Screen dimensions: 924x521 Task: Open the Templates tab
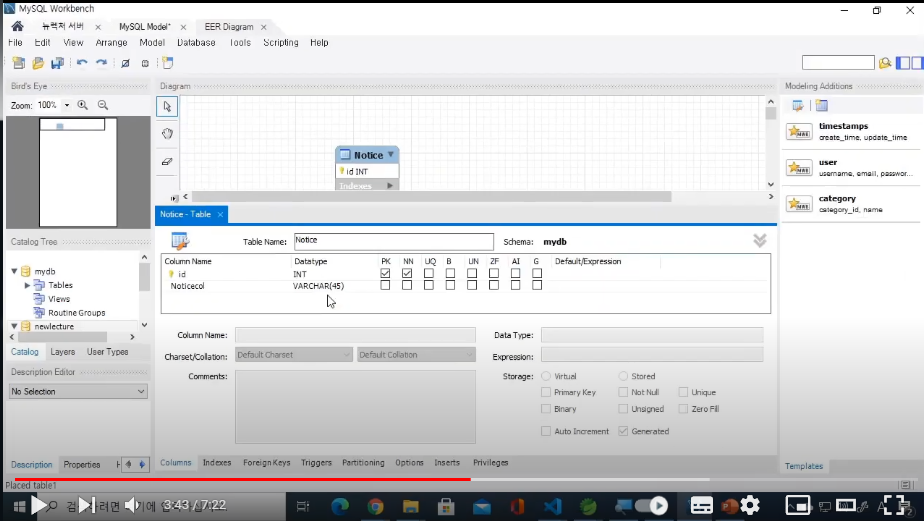click(804, 466)
